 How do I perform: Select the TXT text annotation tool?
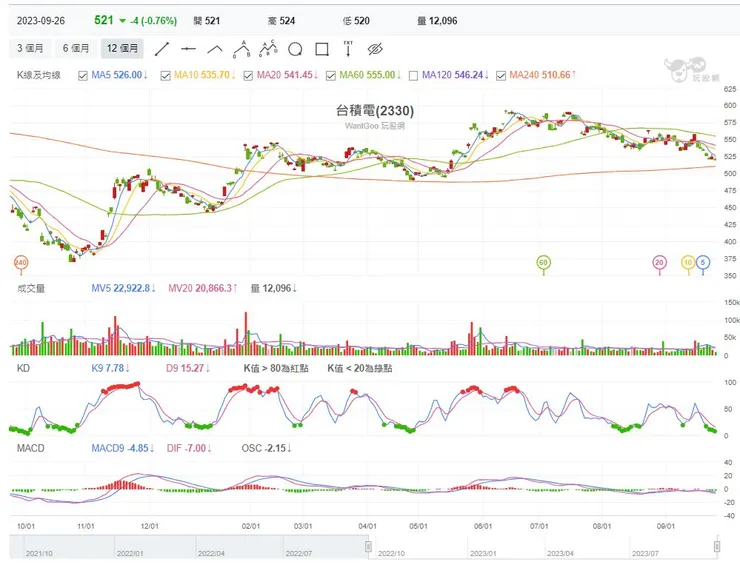(348, 49)
